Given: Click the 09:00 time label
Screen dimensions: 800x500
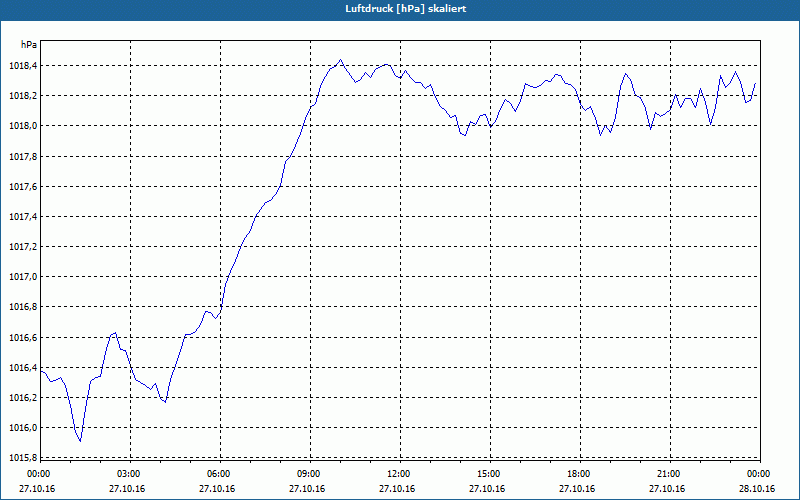Looking at the screenshot, I should click(310, 474).
